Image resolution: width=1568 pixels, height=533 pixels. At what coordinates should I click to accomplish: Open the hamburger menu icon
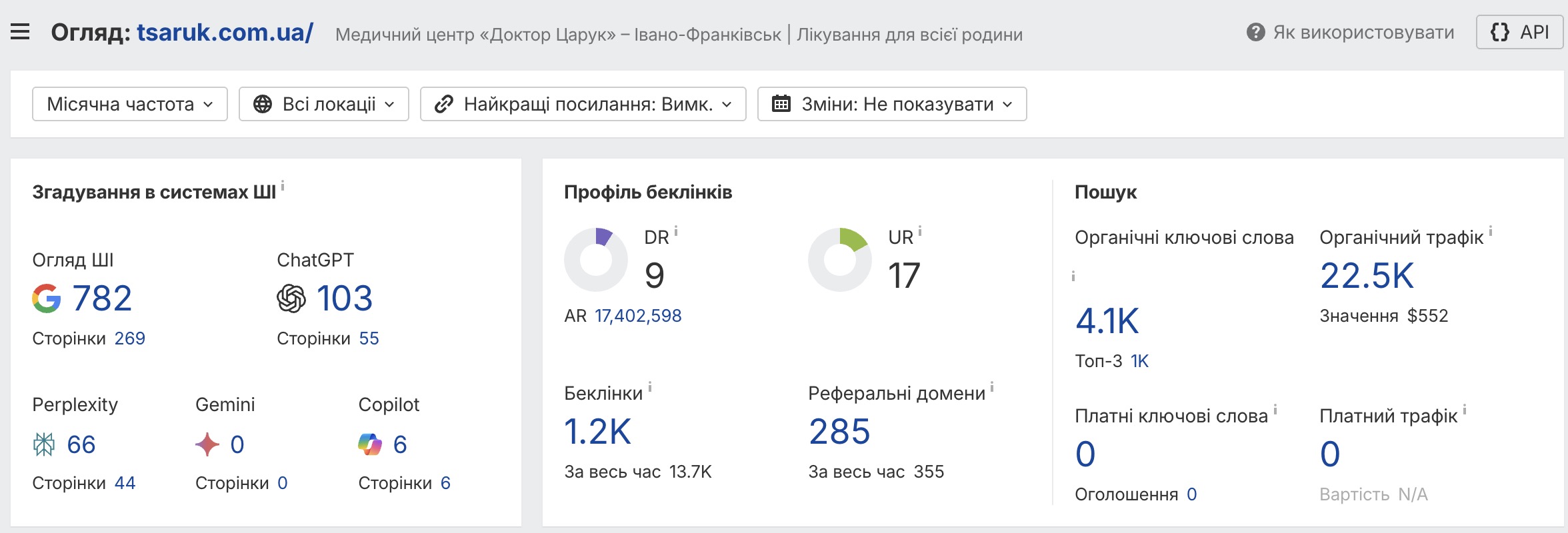pos(20,32)
